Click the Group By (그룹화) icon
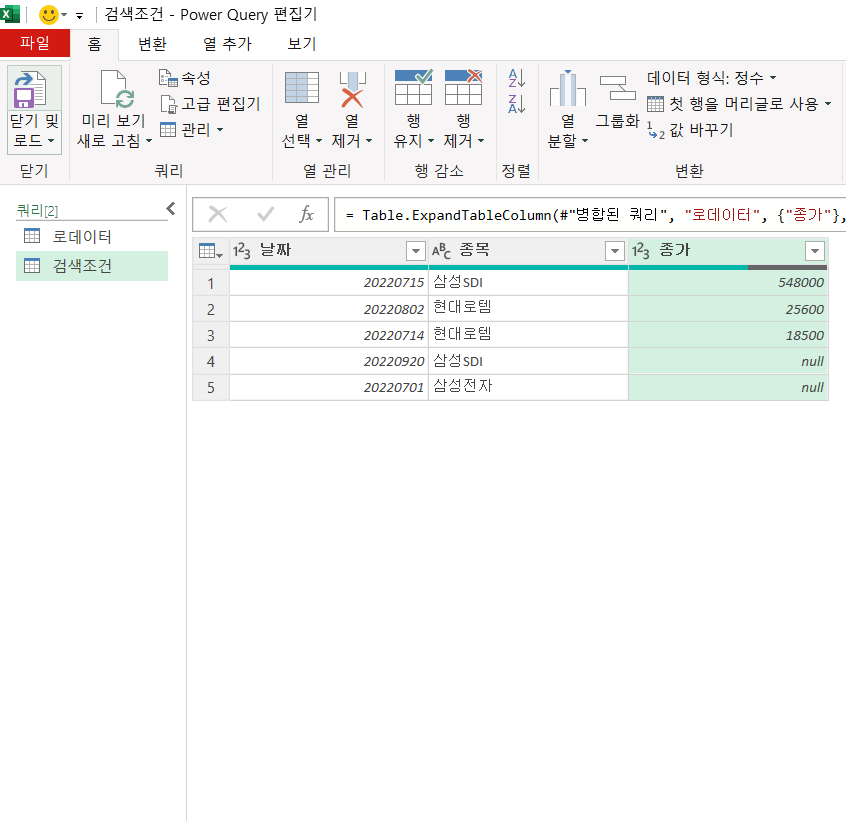This screenshot has height=821, width=846. (617, 88)
